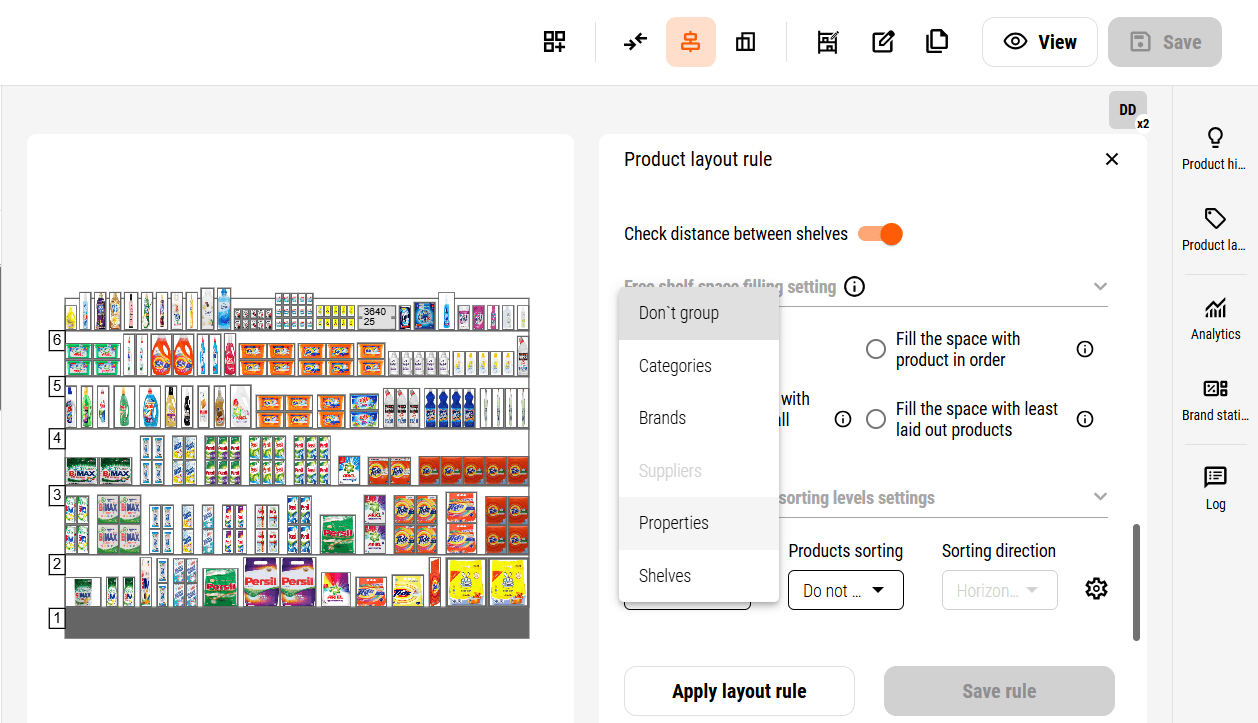Select Fill the space with product in order
The width and height of the screenshot is (1258, 723).
[x=876, y=349]
